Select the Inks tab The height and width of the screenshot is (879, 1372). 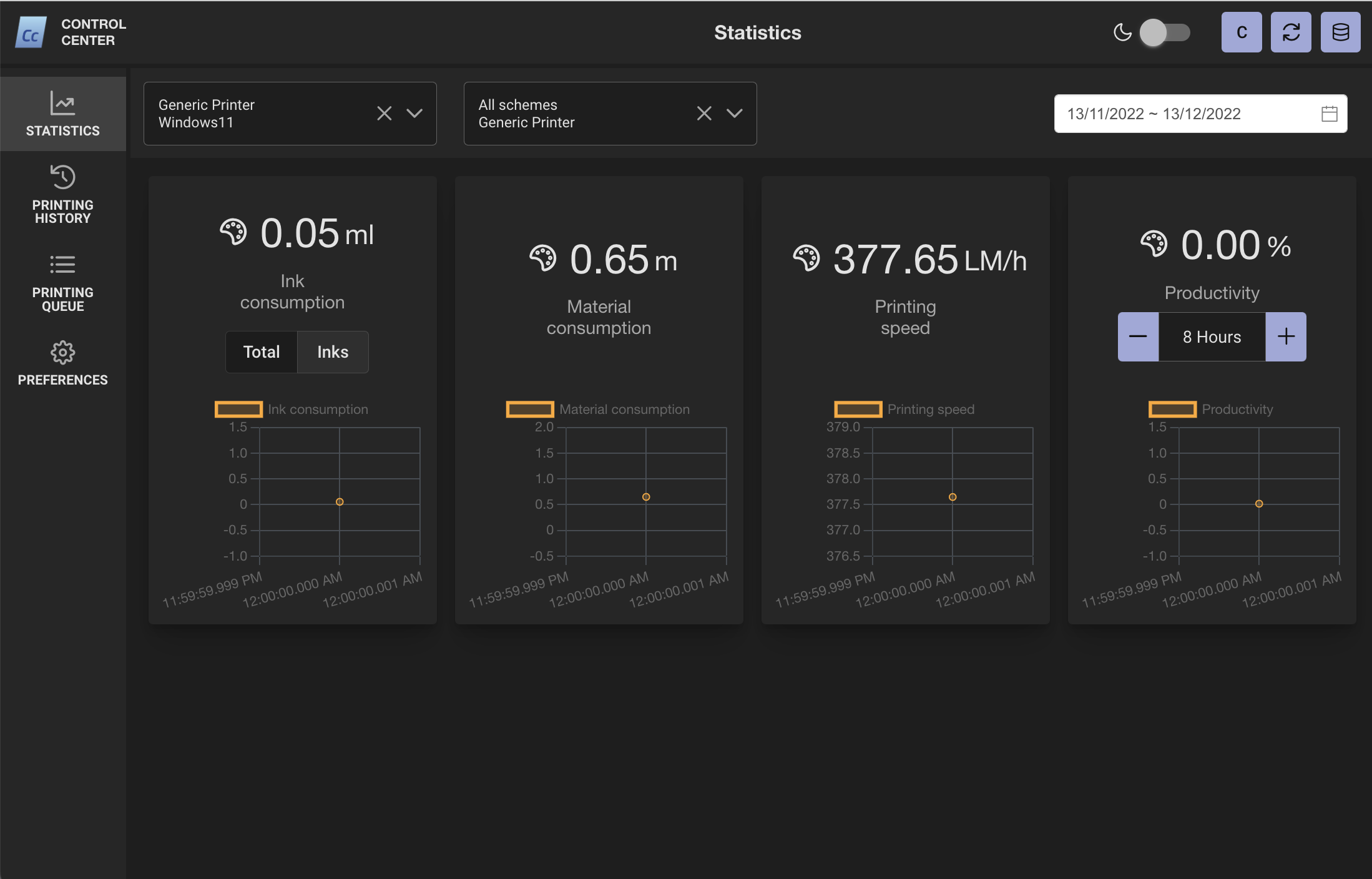click(333, 352)
